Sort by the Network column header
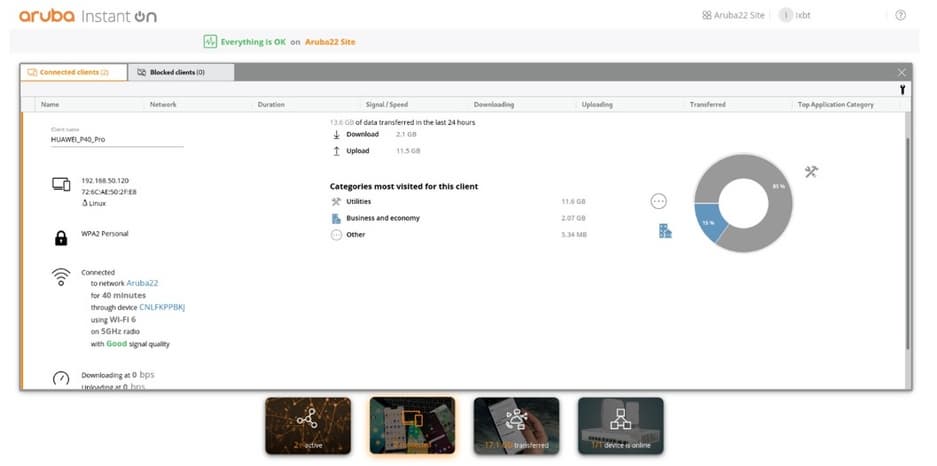This screenshot has width=937, height=466. (163, 105)
